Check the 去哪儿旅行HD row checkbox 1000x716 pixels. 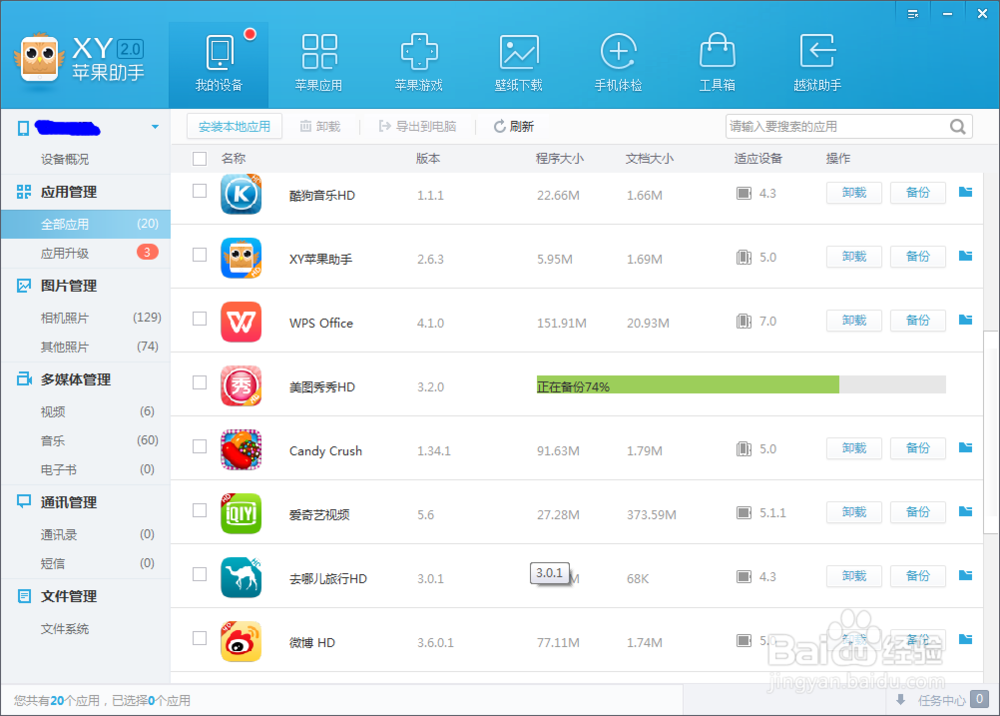point(200,574)
